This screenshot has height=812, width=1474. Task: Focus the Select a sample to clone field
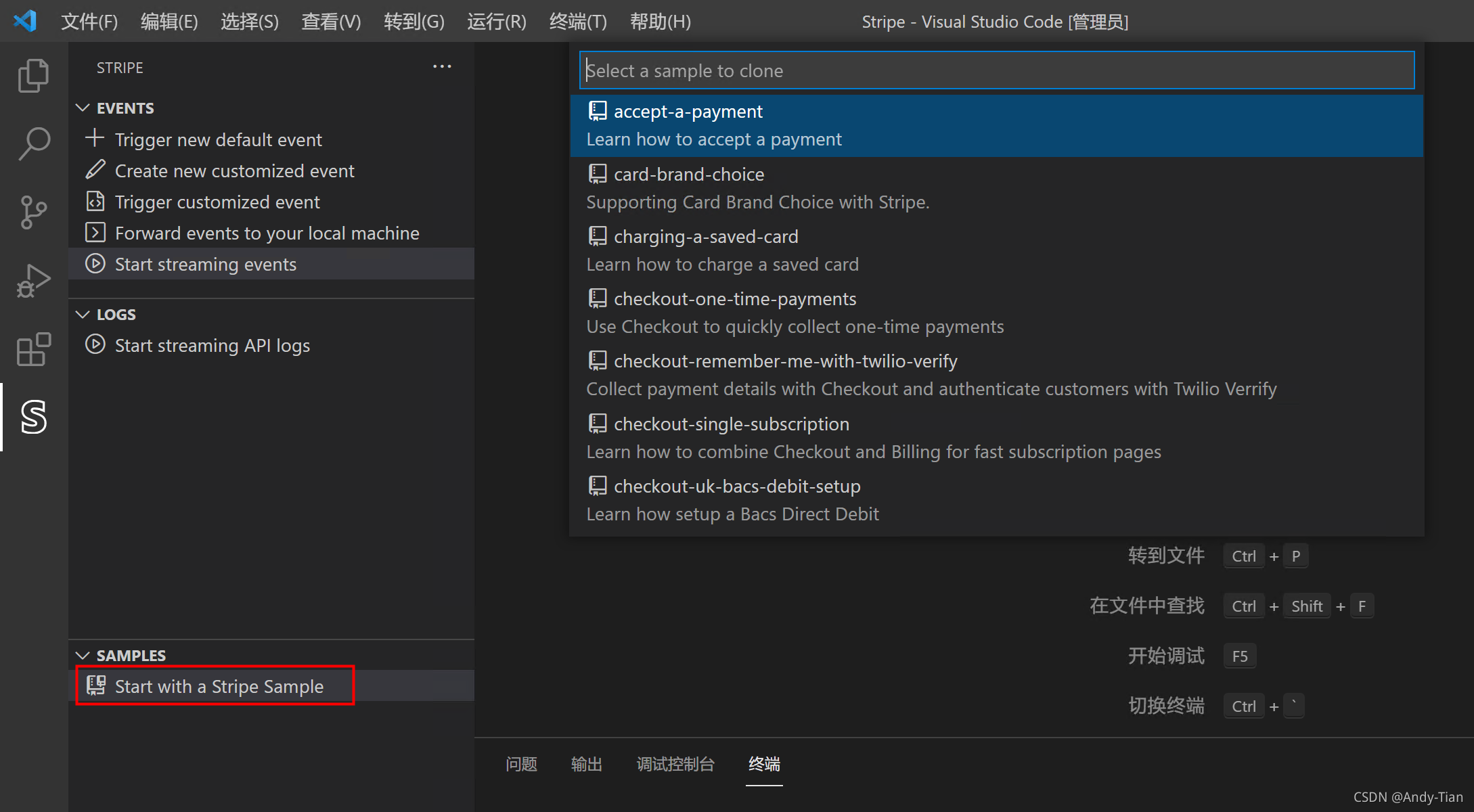coord(996,70)
